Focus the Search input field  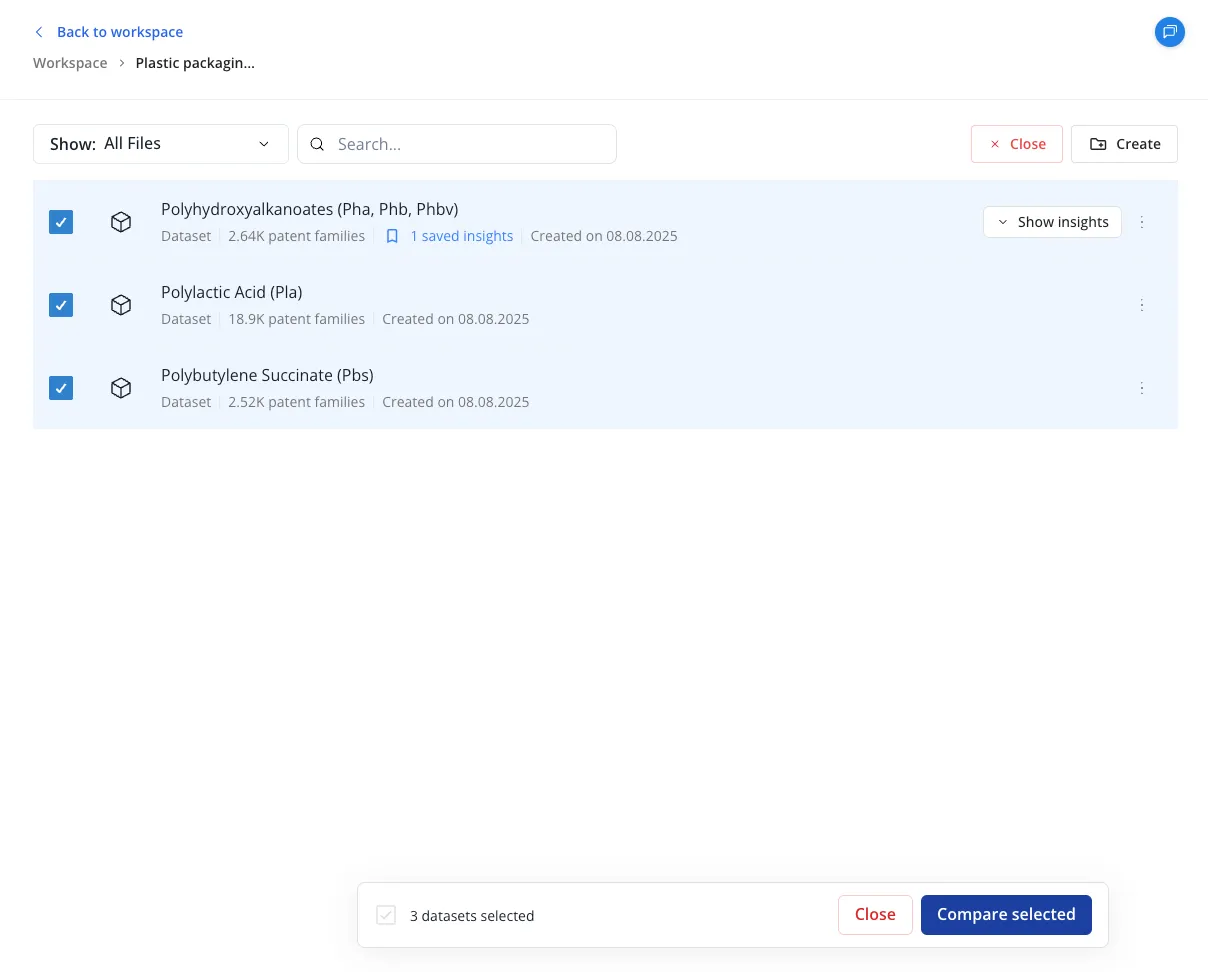pos(457,144)
